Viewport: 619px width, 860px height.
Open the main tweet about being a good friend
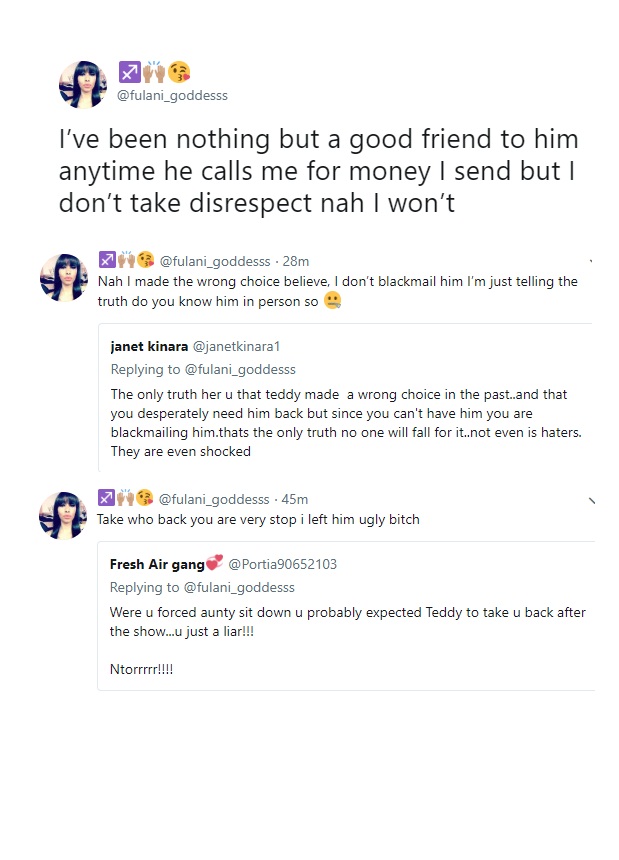318,171
